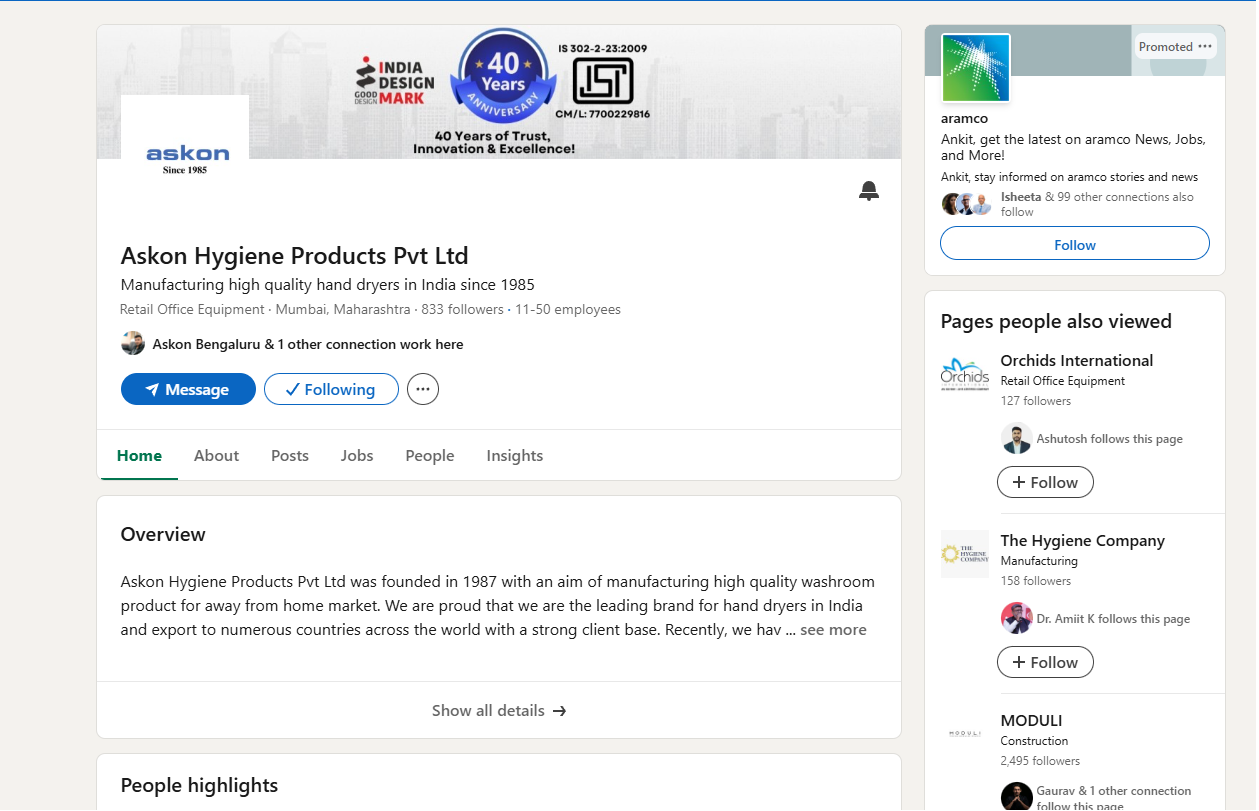Click the MODULI logo
Screen dimensions: 1259x811
[x=965, y=734]
